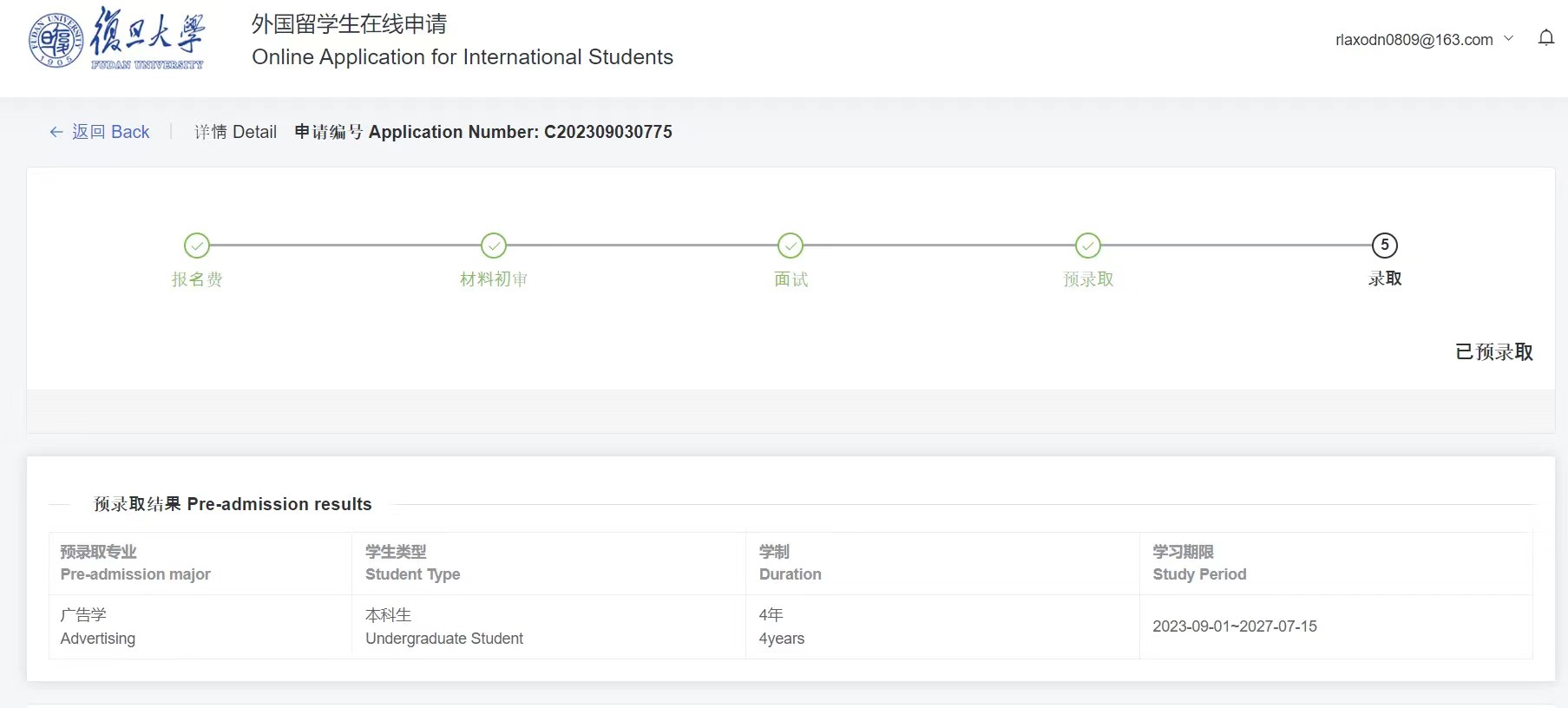Go back via 返回 Back link
This screenshot has width=1568, height=708.
110,132
